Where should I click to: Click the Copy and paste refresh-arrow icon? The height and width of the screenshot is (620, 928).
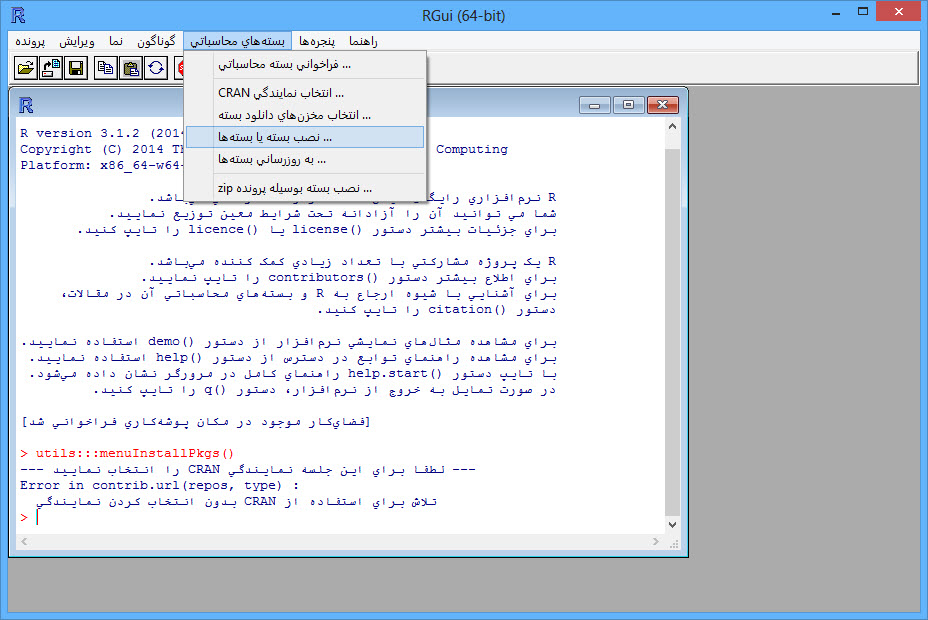[x=156, y=68]
